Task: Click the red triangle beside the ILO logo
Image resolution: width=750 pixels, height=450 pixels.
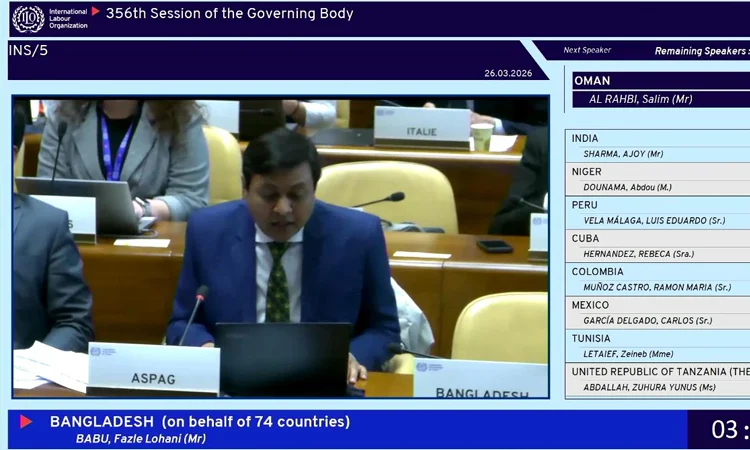Action: (x=96, y=12)
